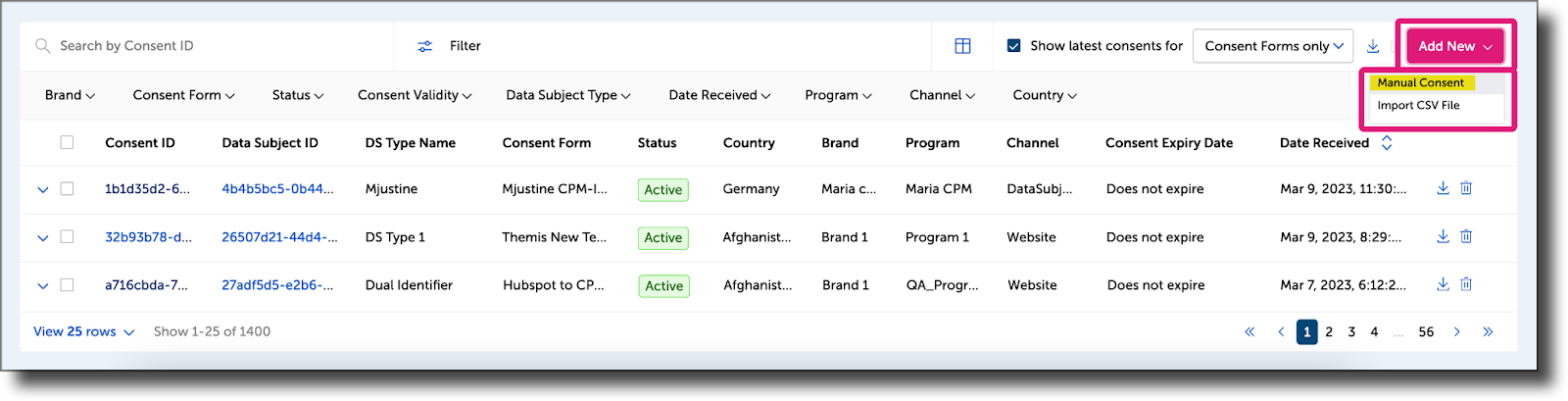
Task: Click QA_Progr... program cell
Action: tap(942, 285)
